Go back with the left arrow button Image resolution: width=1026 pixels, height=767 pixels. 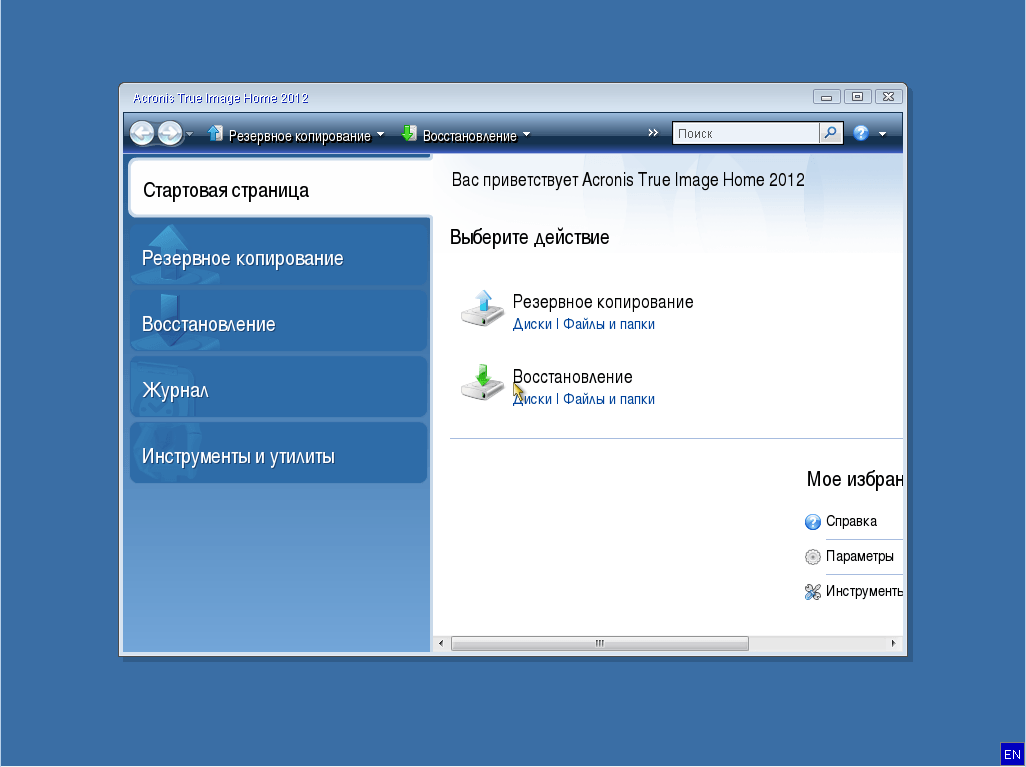[x=142, y=133]
